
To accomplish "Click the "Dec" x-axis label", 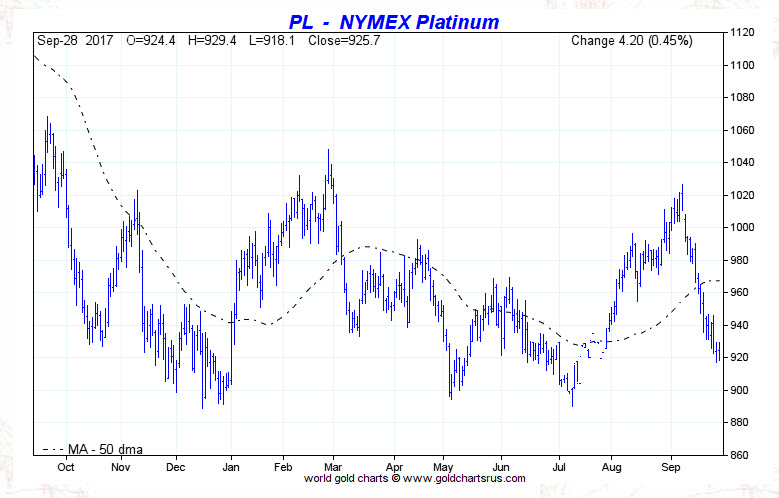I will point(175,467).
